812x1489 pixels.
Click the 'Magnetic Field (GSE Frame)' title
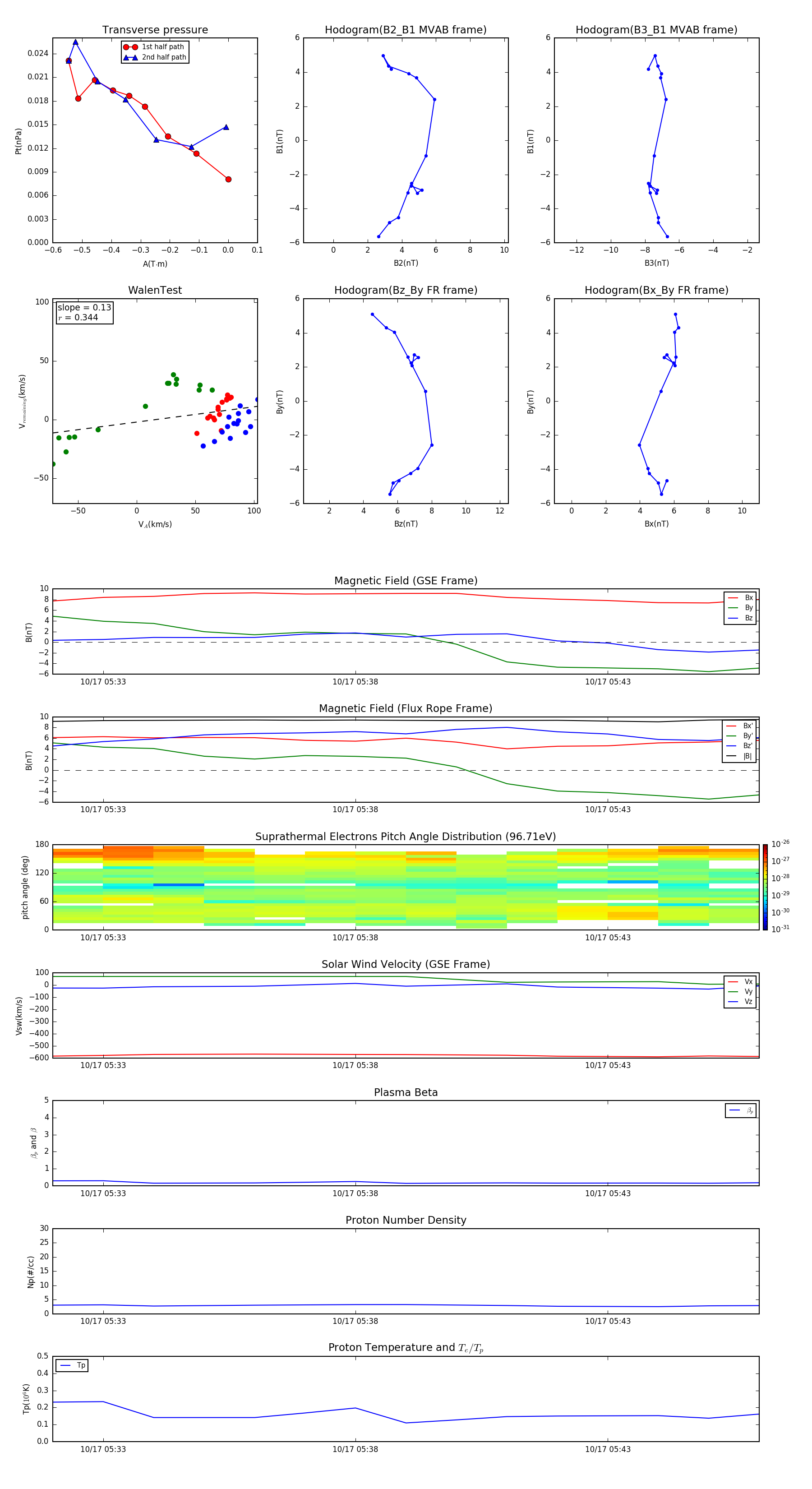(406, 581)
